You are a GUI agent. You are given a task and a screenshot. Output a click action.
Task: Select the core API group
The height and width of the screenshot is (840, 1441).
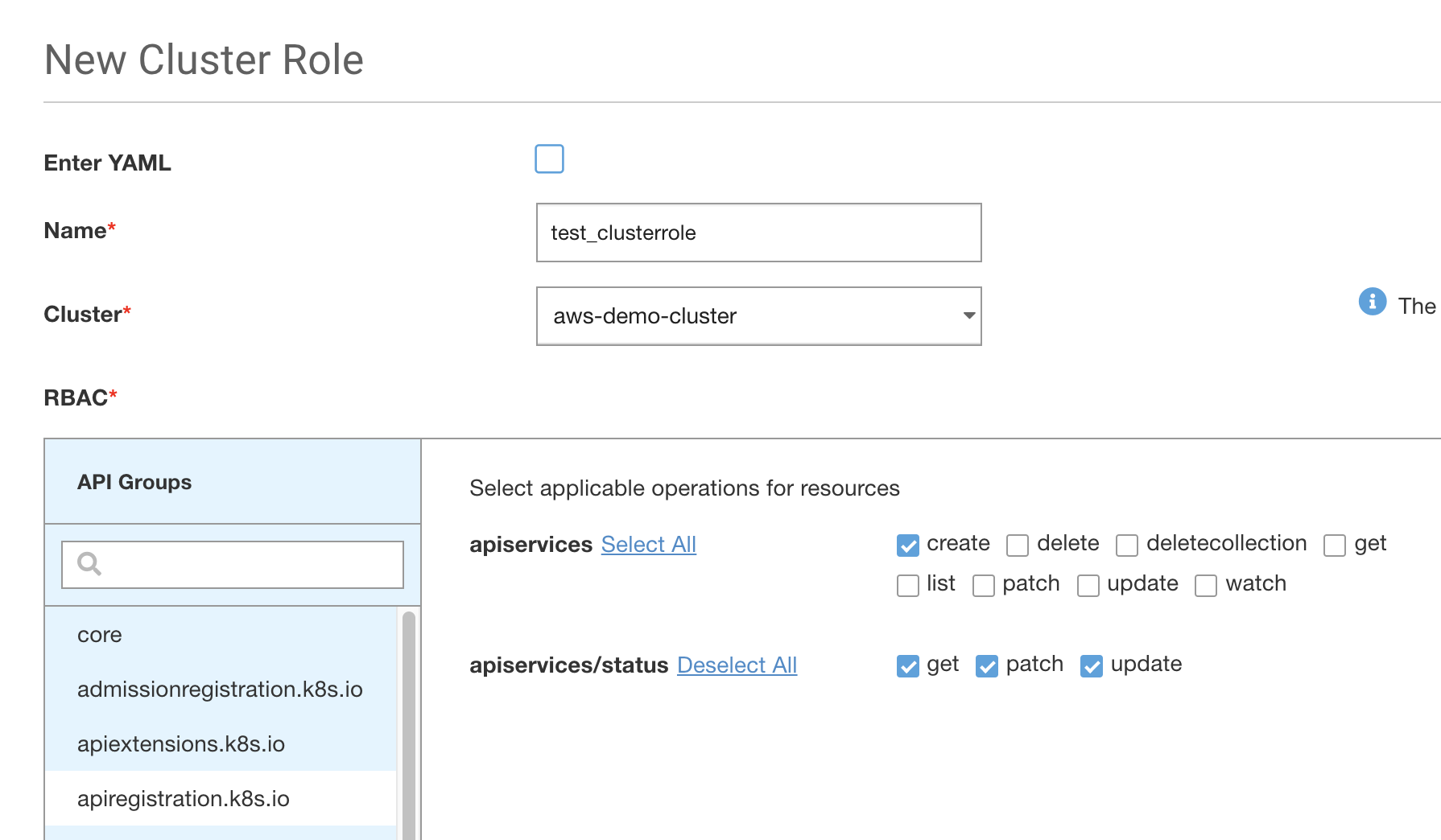100,635
